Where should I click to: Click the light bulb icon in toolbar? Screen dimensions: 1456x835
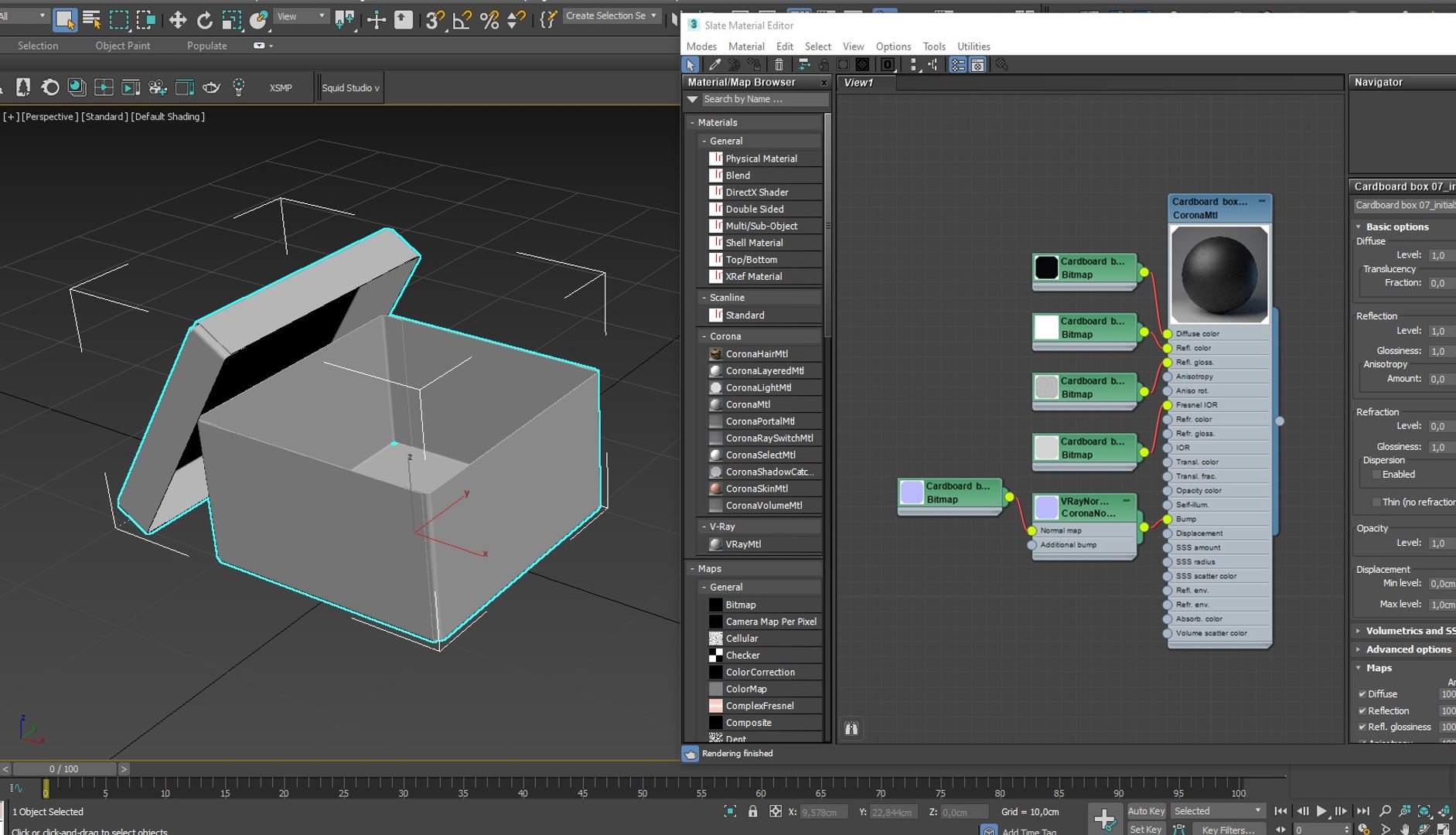click(238, 87)
